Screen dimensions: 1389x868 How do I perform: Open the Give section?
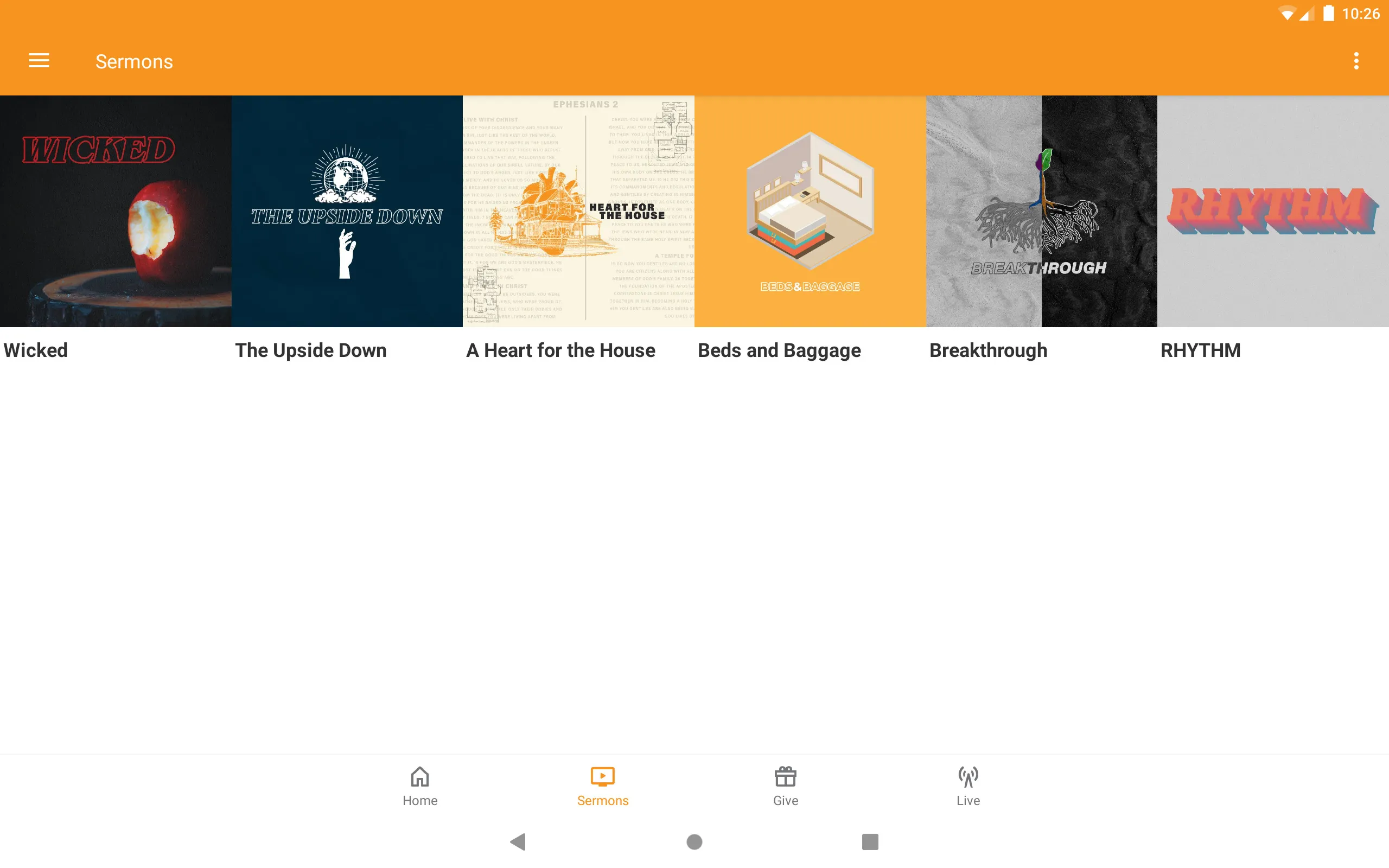tap(785, 786)
